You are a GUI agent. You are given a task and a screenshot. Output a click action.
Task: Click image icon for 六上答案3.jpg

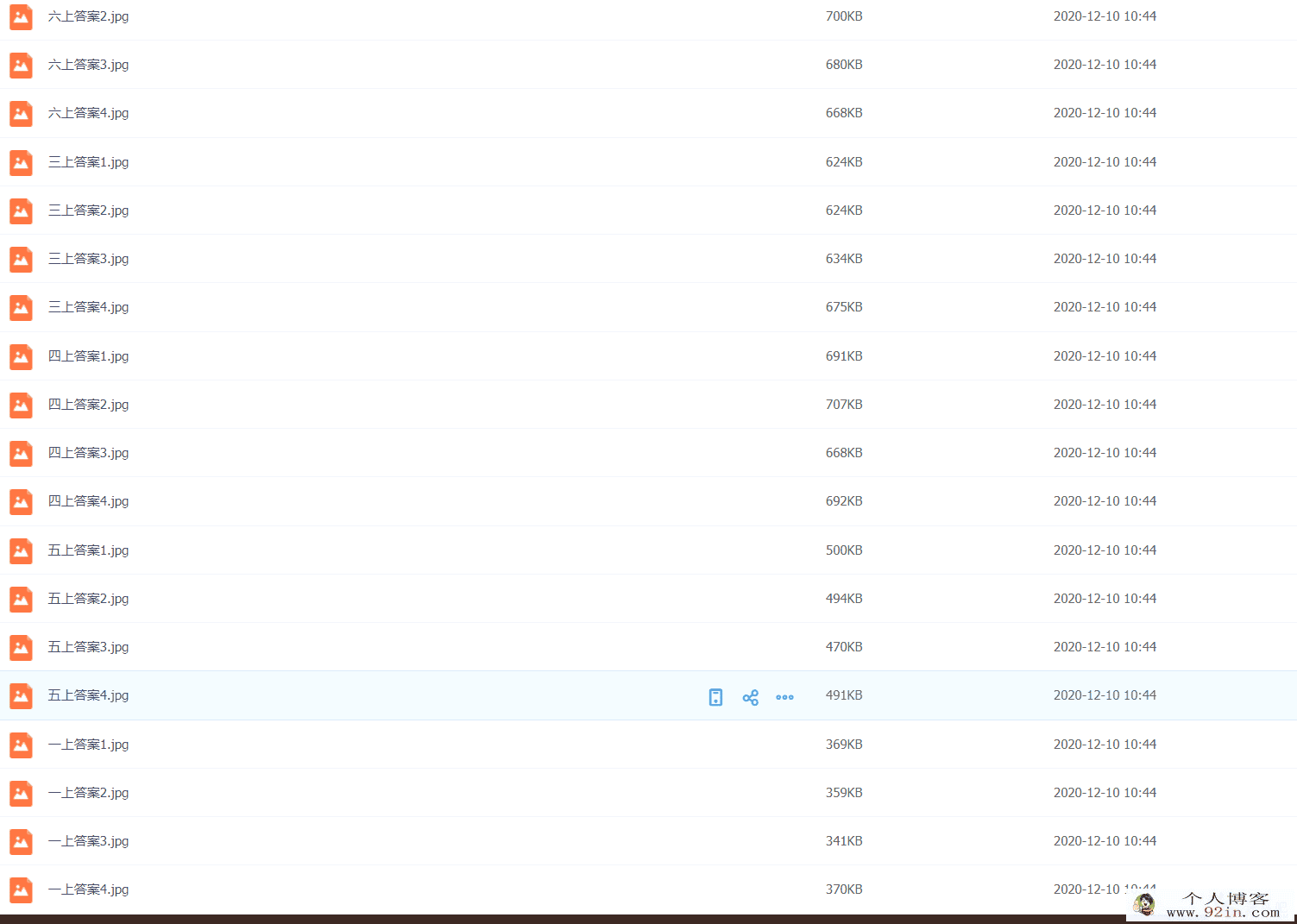[x=21, y=65]
